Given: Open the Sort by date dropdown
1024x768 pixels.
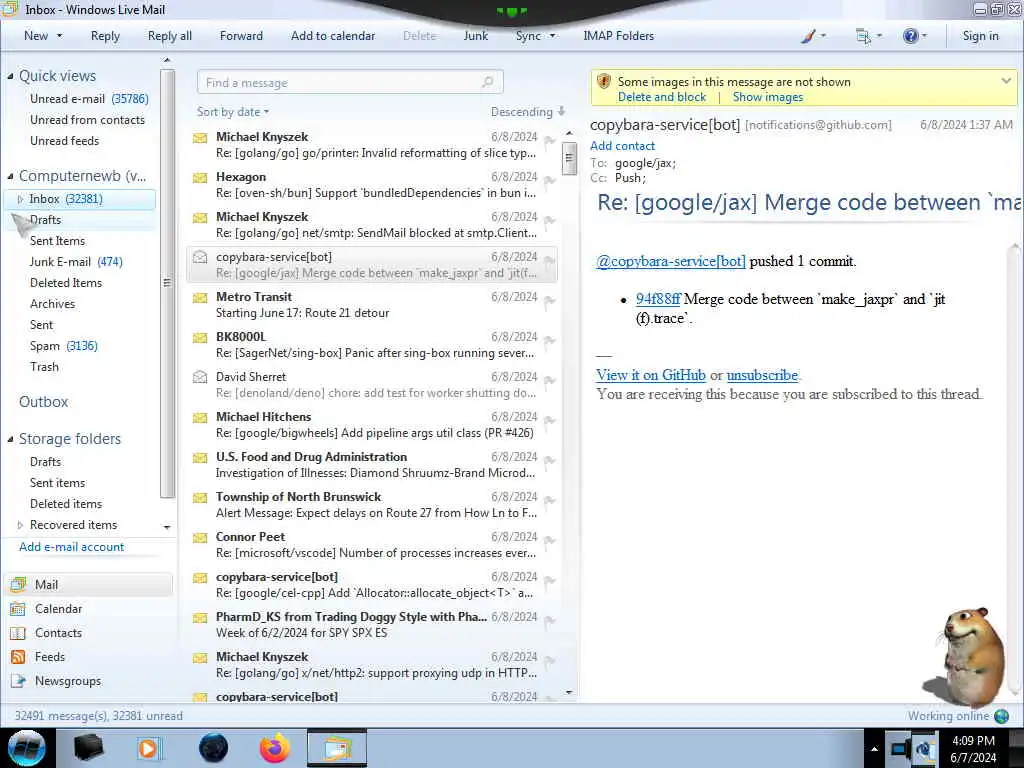Looking at the screenshot, I should 233,112.
